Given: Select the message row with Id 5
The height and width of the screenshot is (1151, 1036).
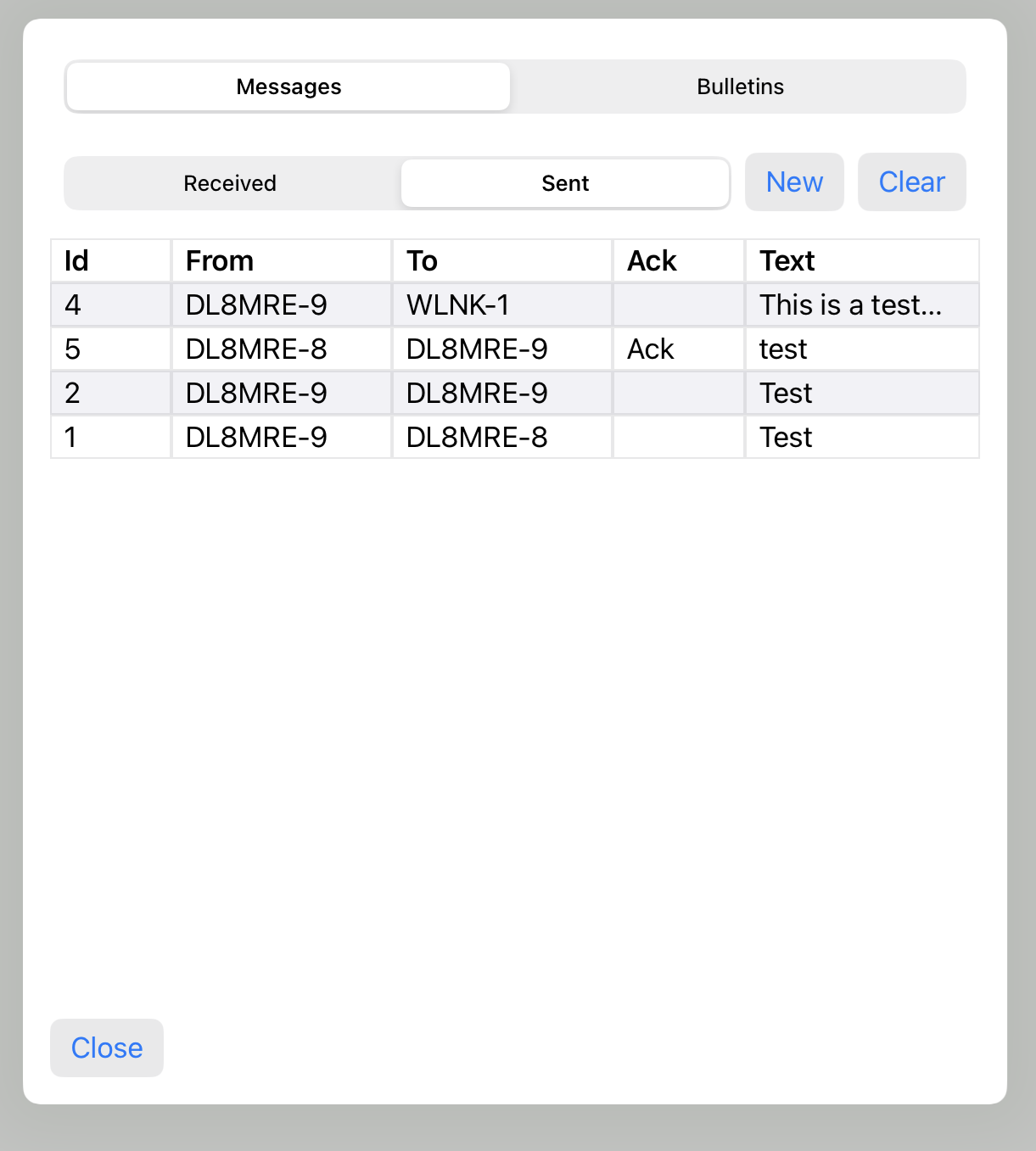Looking at the screenshot, I should point(73,349).
